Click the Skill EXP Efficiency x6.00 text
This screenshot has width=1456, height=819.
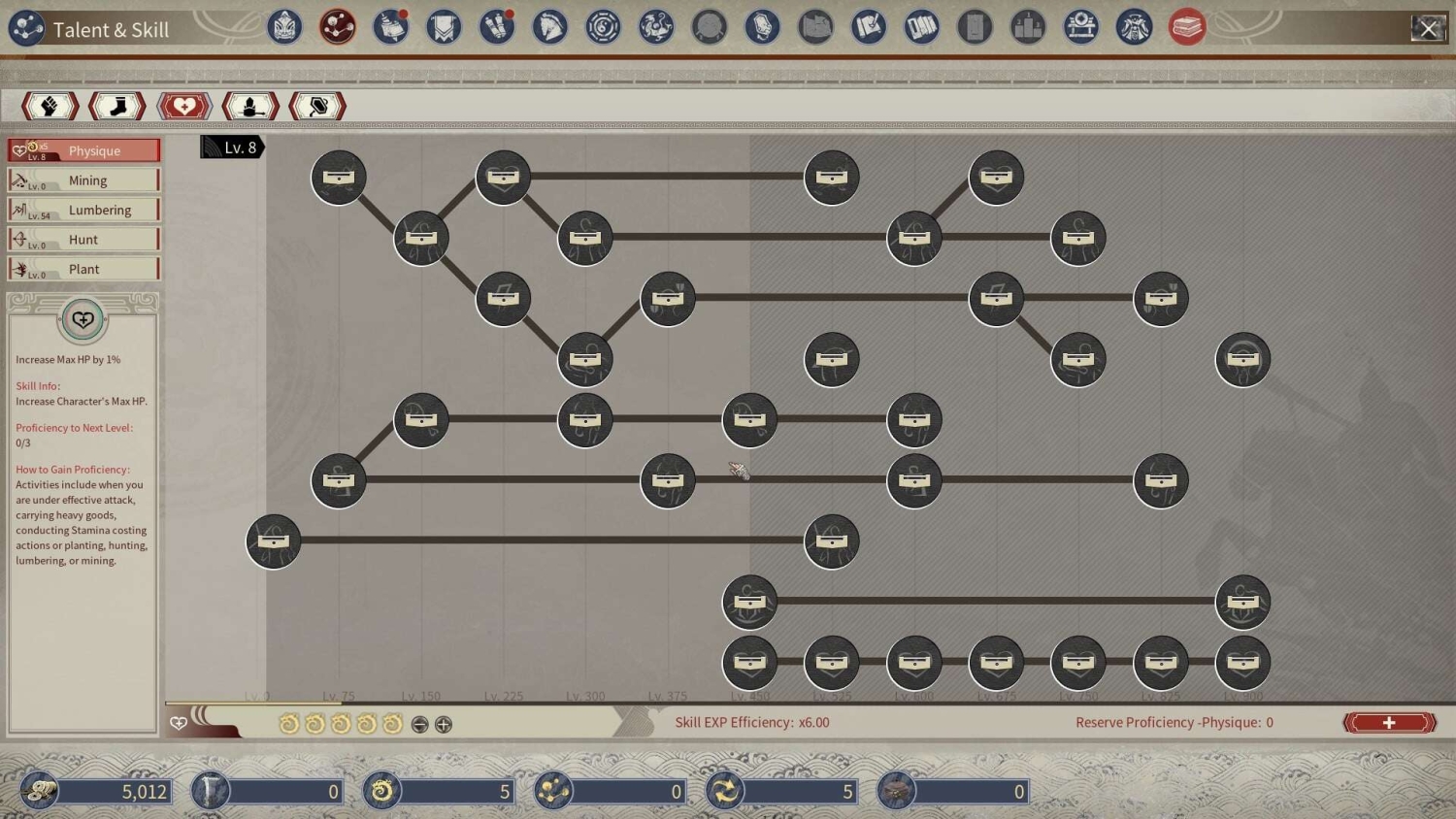(752, 723)
